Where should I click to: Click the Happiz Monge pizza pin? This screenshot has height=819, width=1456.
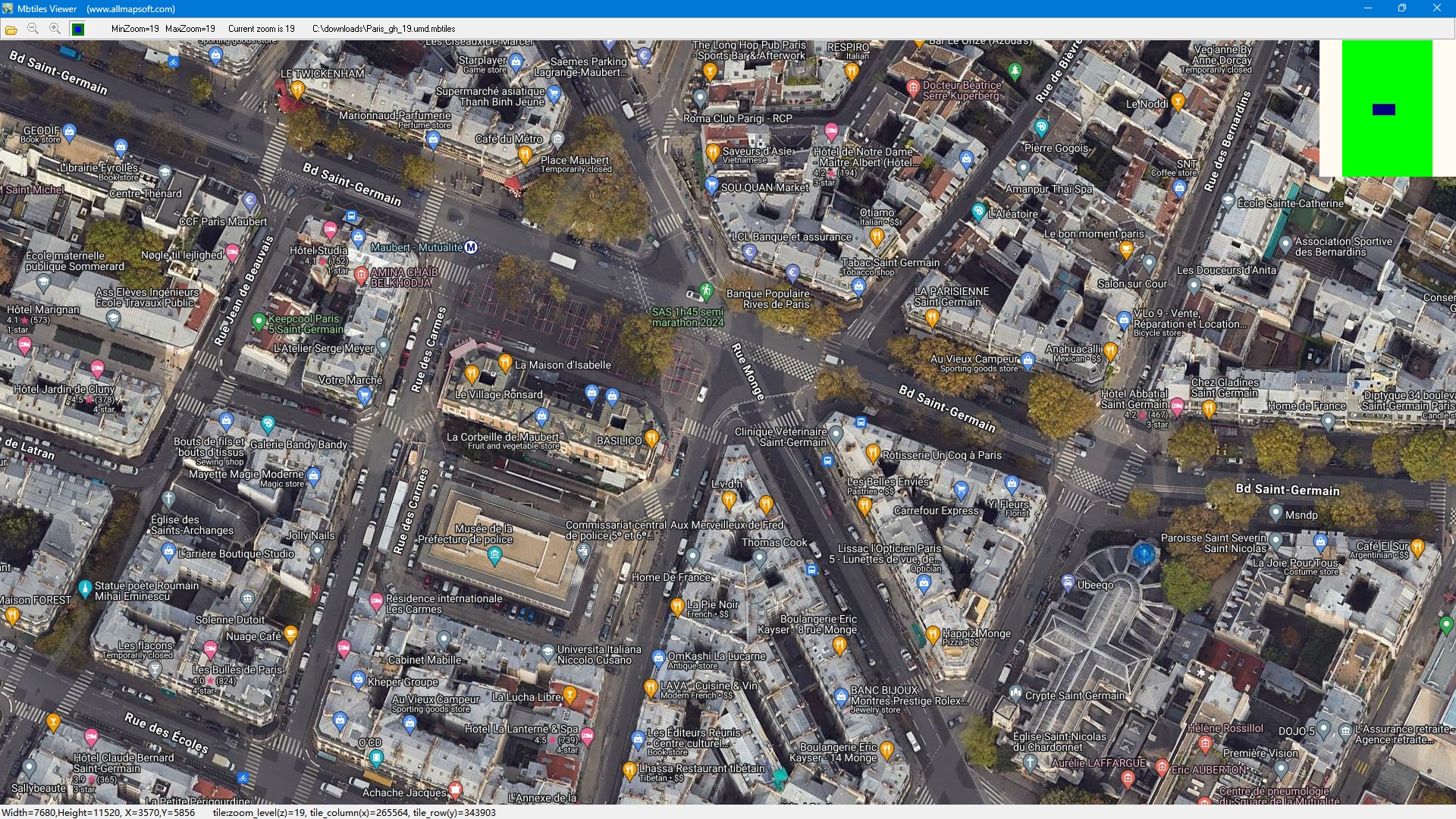click(x=933, y=634)
